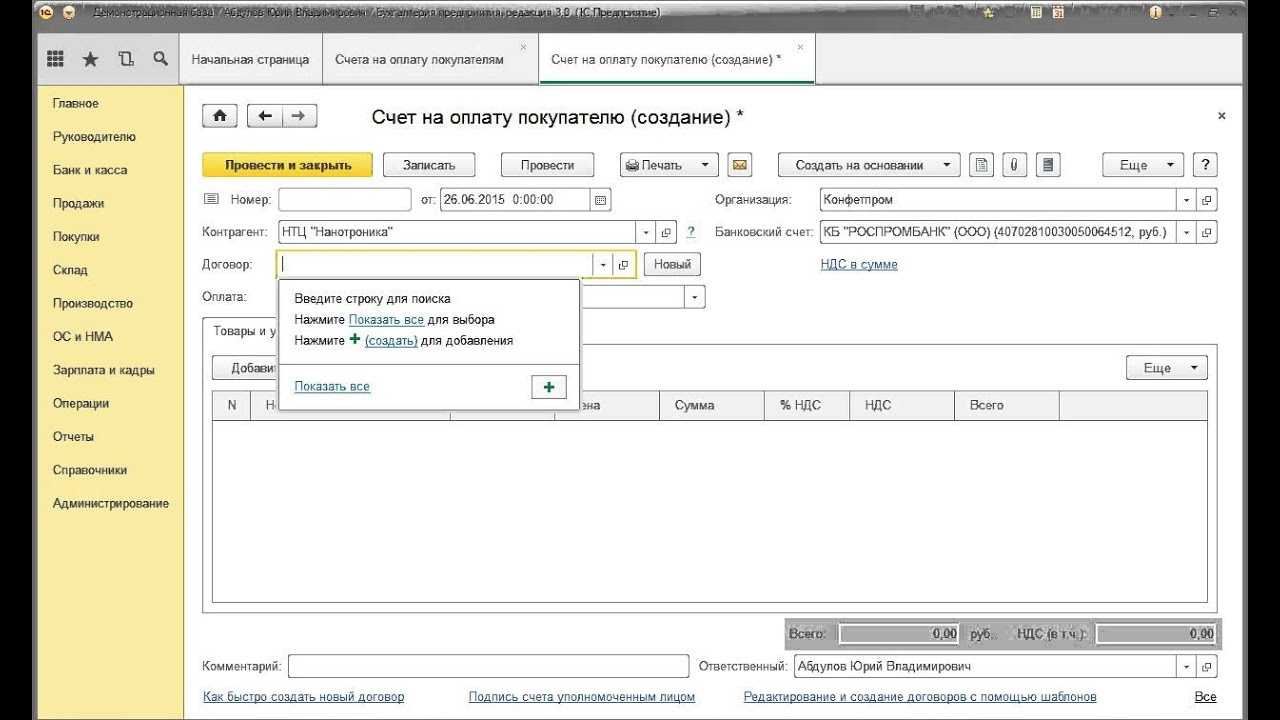Open the Организация record via the open icon

coord(1207,199)
